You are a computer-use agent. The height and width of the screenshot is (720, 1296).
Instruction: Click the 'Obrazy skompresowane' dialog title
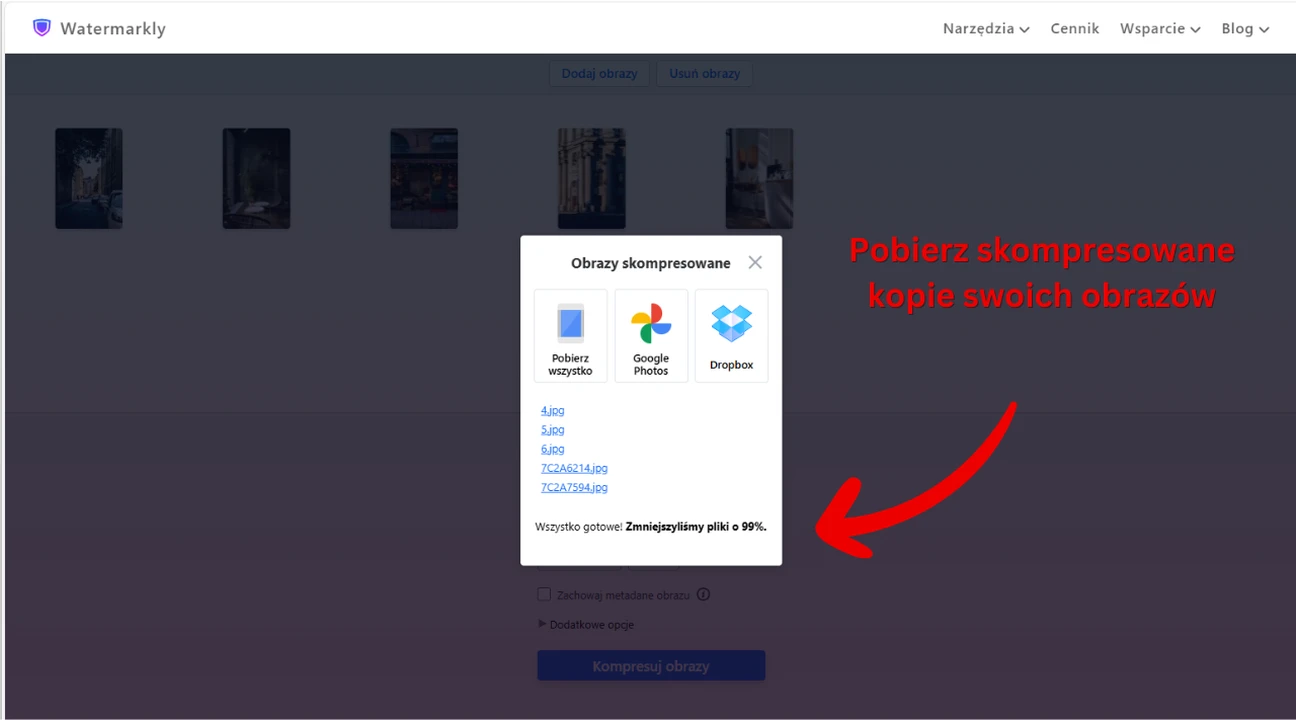coord(651,263)
